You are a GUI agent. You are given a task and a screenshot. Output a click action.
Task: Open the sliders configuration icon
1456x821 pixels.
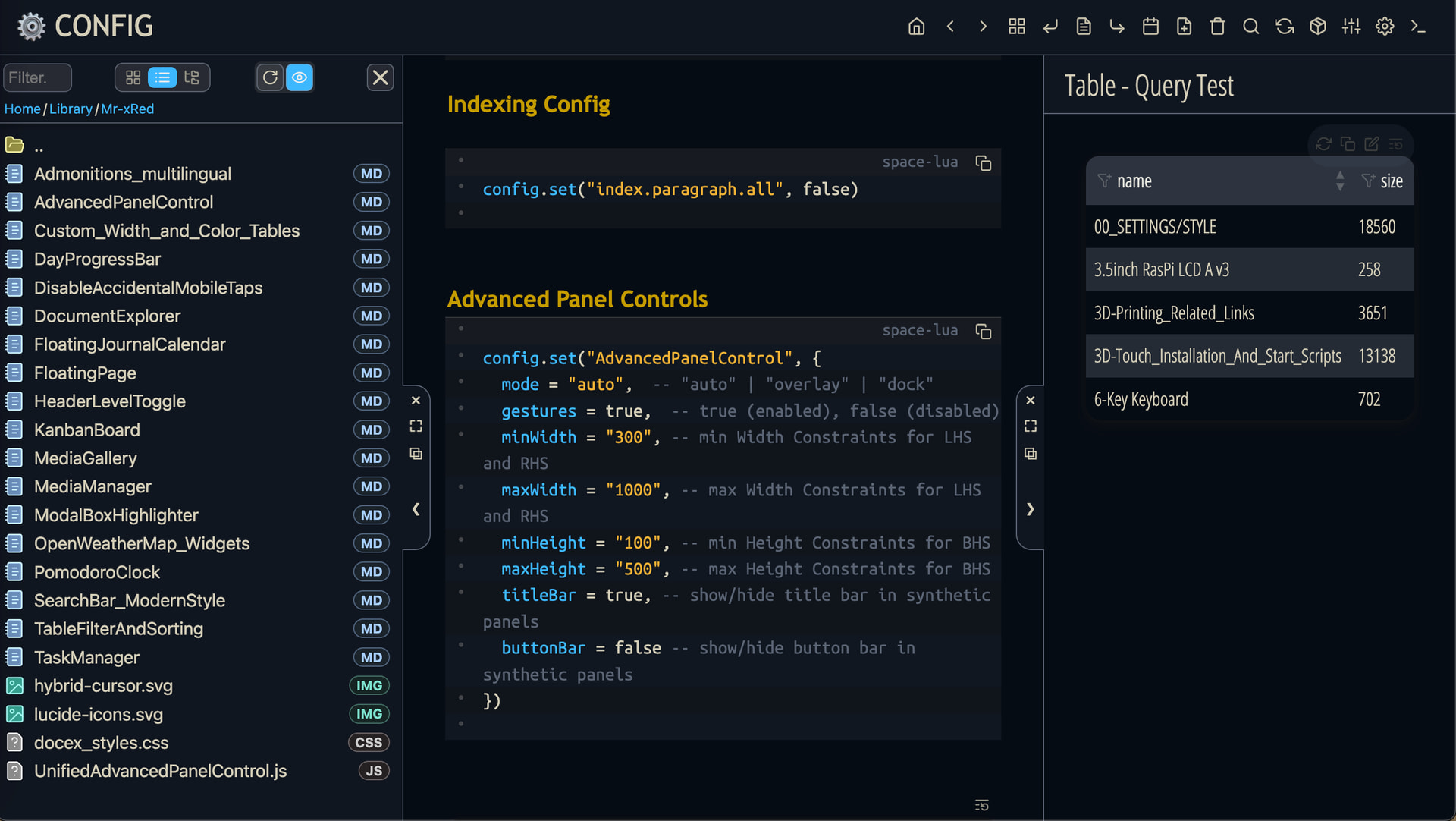pos(1351,27)
